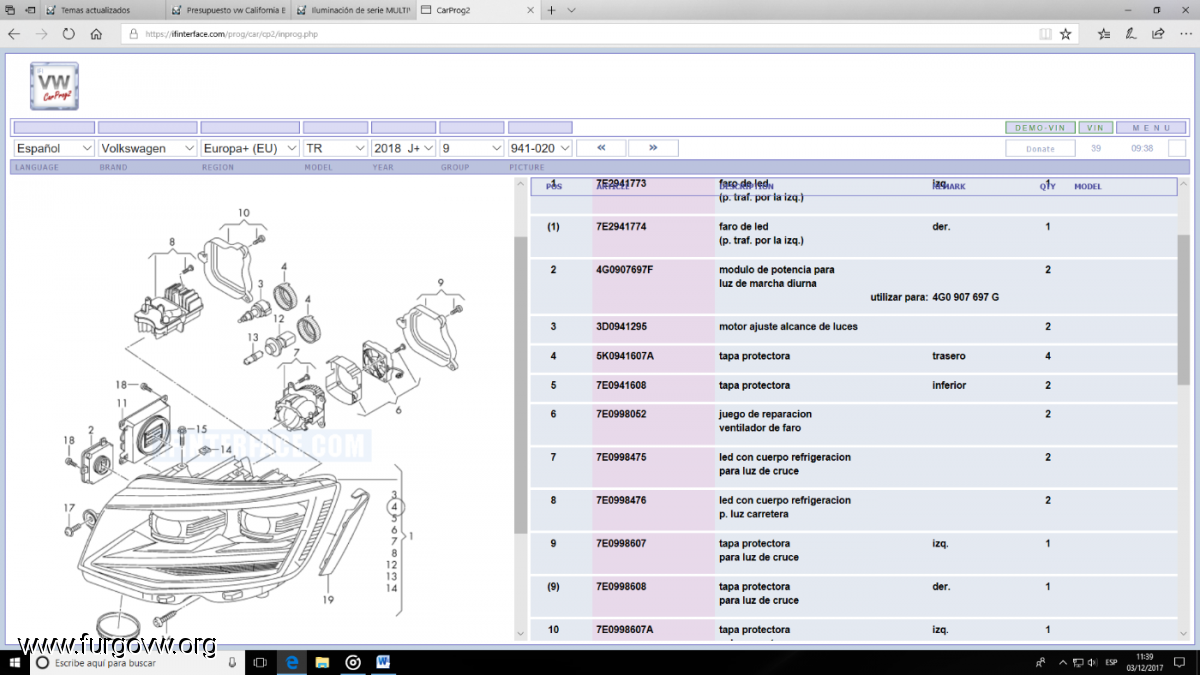Click the diagram panel vertical scrollbar
1200x675 pixels.
[x=520, y=385]
